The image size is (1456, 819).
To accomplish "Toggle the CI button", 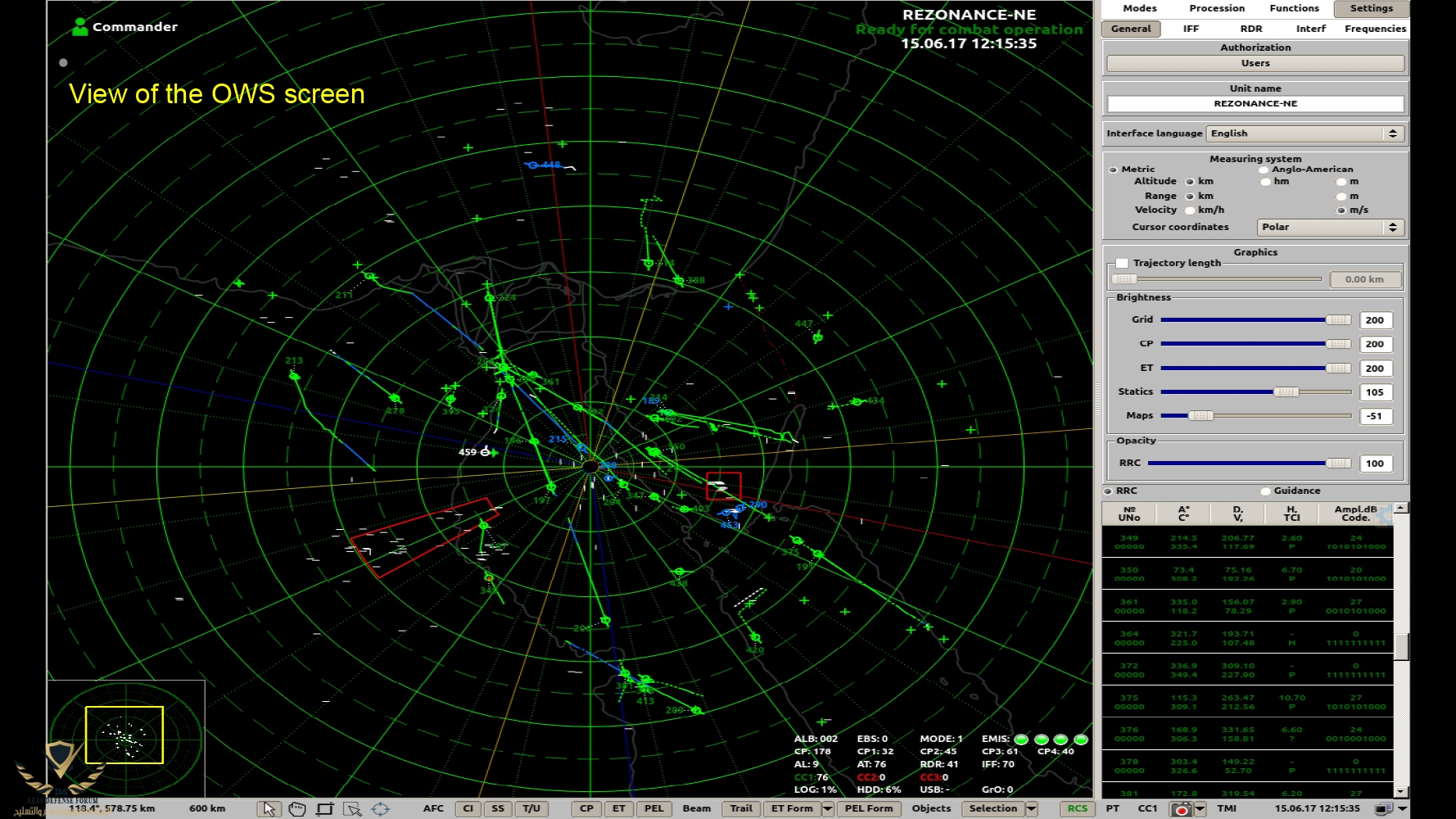I will click(468, 808).
